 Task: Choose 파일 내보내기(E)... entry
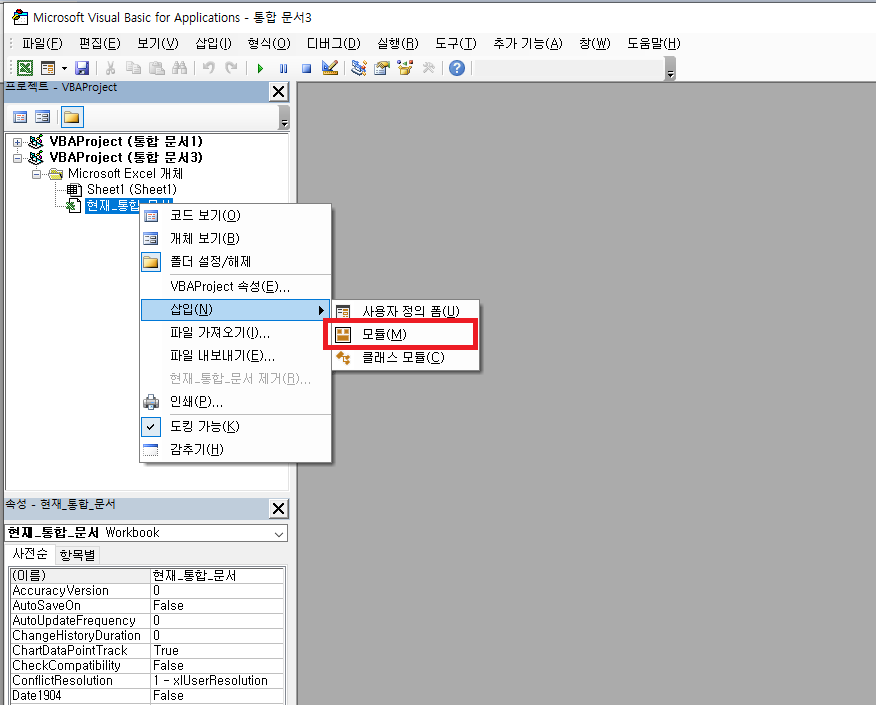236,356
